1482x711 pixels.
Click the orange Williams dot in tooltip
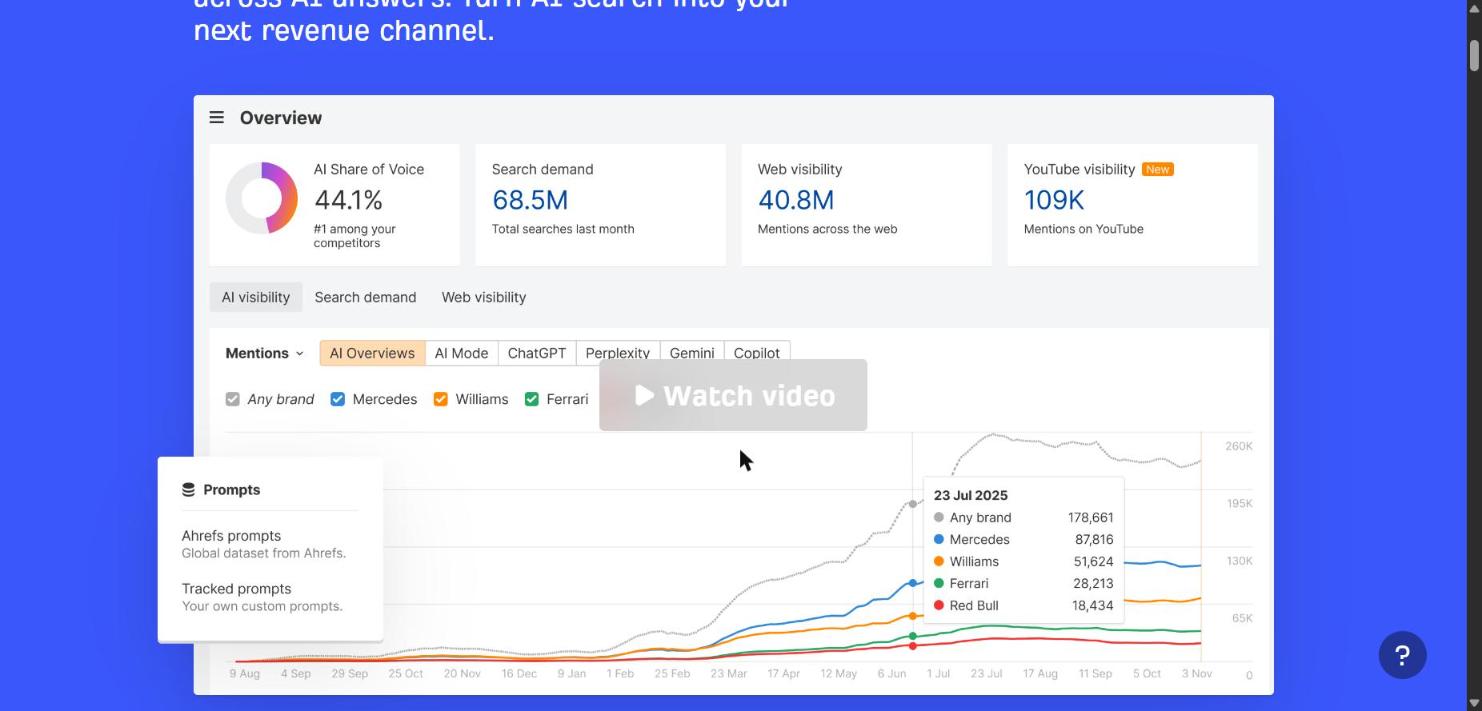click(x=938, y=561)
